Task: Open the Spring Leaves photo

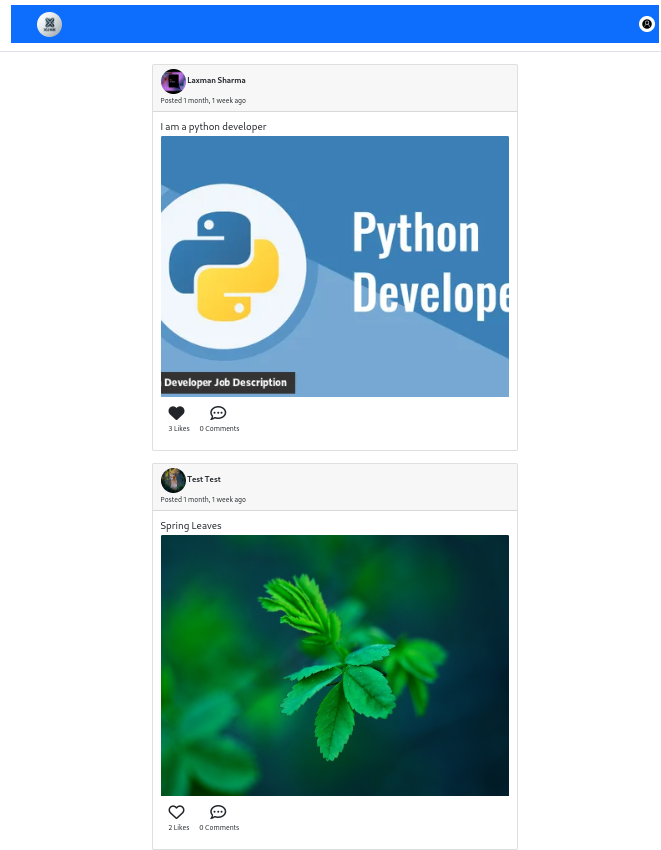Action: 334,665
